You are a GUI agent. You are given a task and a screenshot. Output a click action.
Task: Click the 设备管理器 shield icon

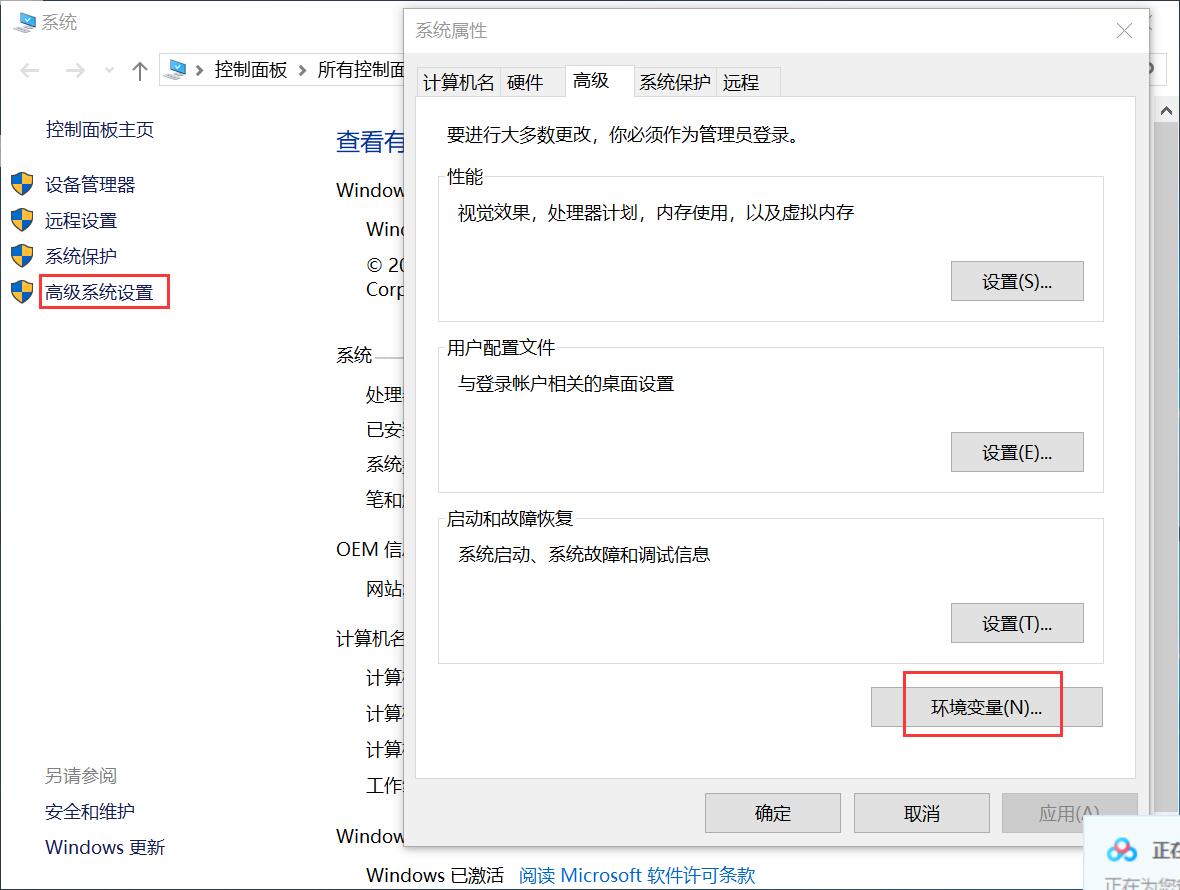(22, 184)
